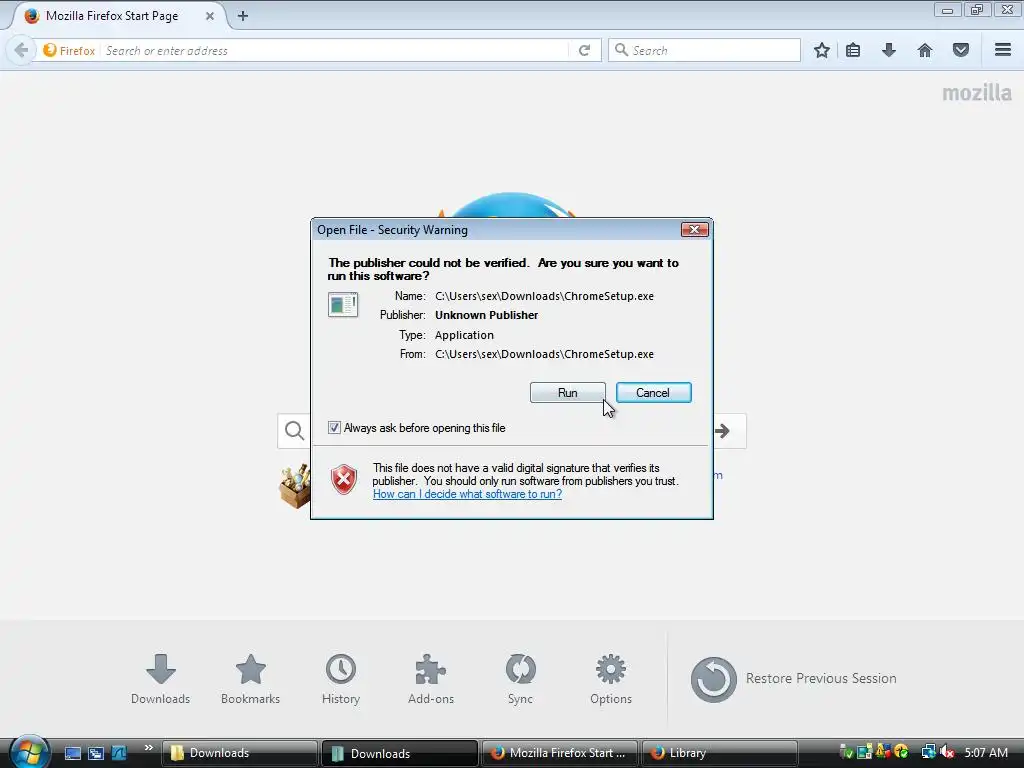Close the Mozilla Firefox Start Page tab
This screenshot has width=1024, height=768.
click(x=210, y=16)
